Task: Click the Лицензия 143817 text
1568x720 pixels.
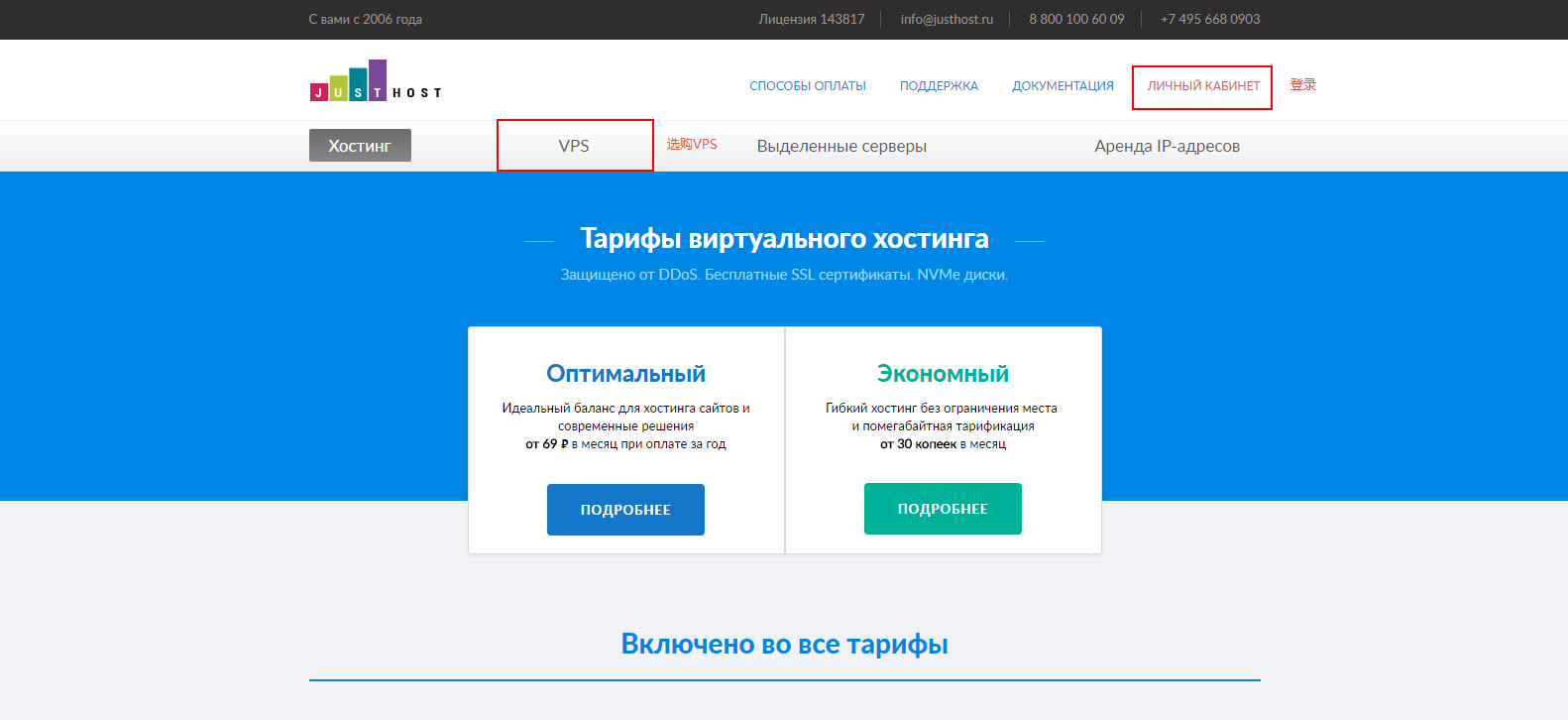Action: [x=812, y=19]
